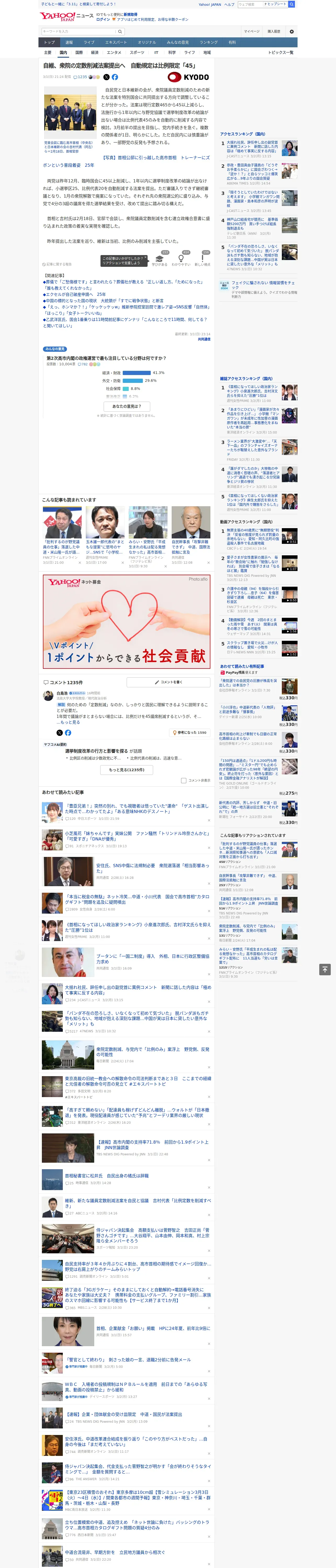The height and width of the screenshot is (1568, 336).
Task: Click the ログイン link
Action: pos(103,20)
